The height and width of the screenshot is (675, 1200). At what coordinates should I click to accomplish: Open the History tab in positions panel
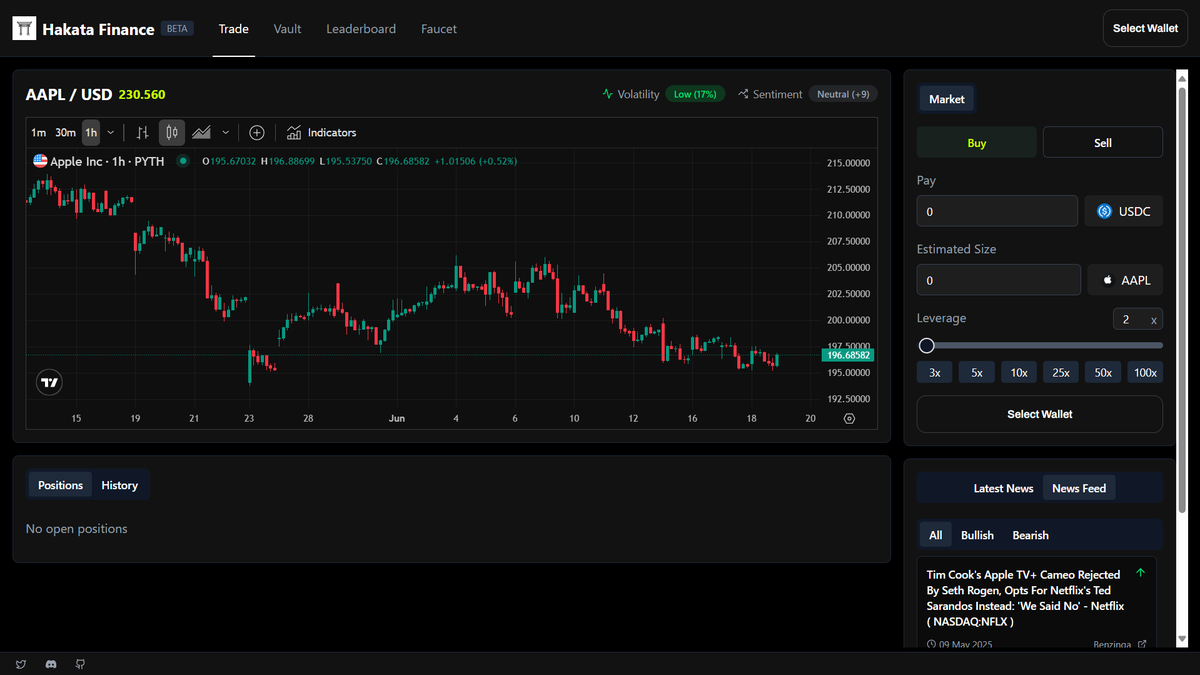pyautogui.click(x=120, y=485)
